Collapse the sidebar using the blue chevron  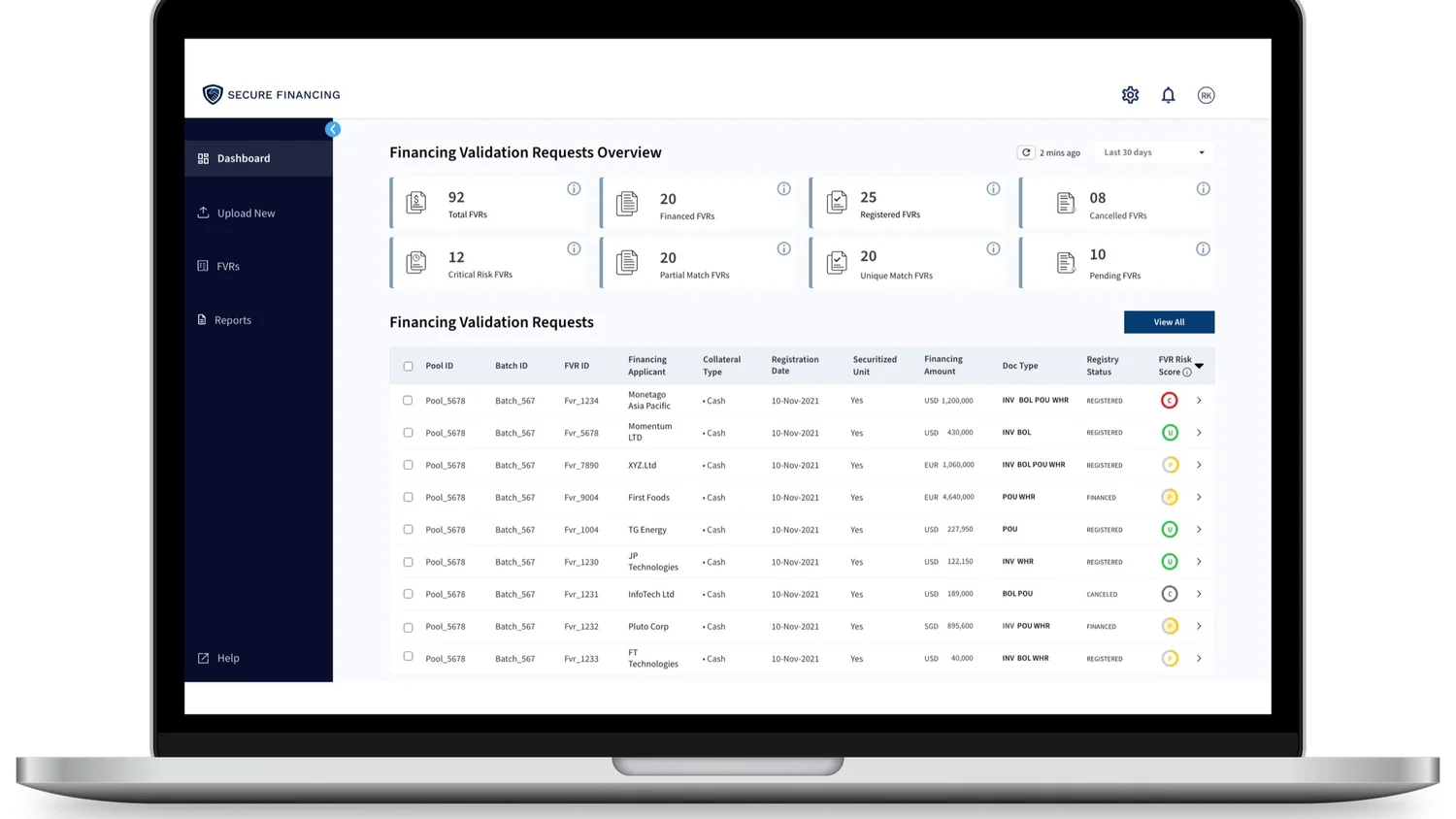(333, 128)
